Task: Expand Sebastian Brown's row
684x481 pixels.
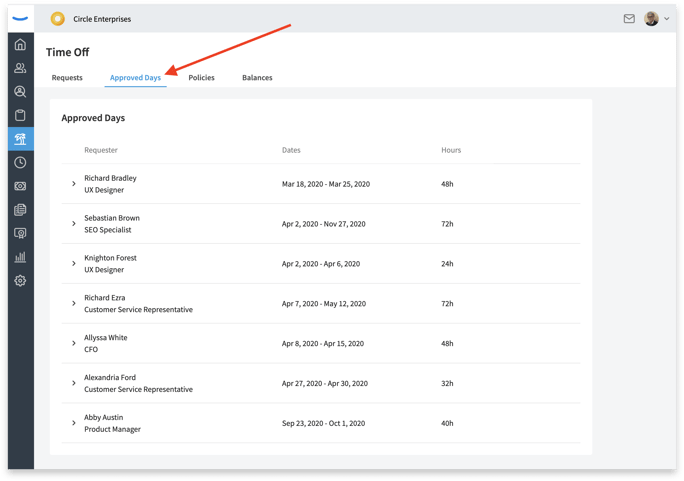Action: [x=74, y=224]
